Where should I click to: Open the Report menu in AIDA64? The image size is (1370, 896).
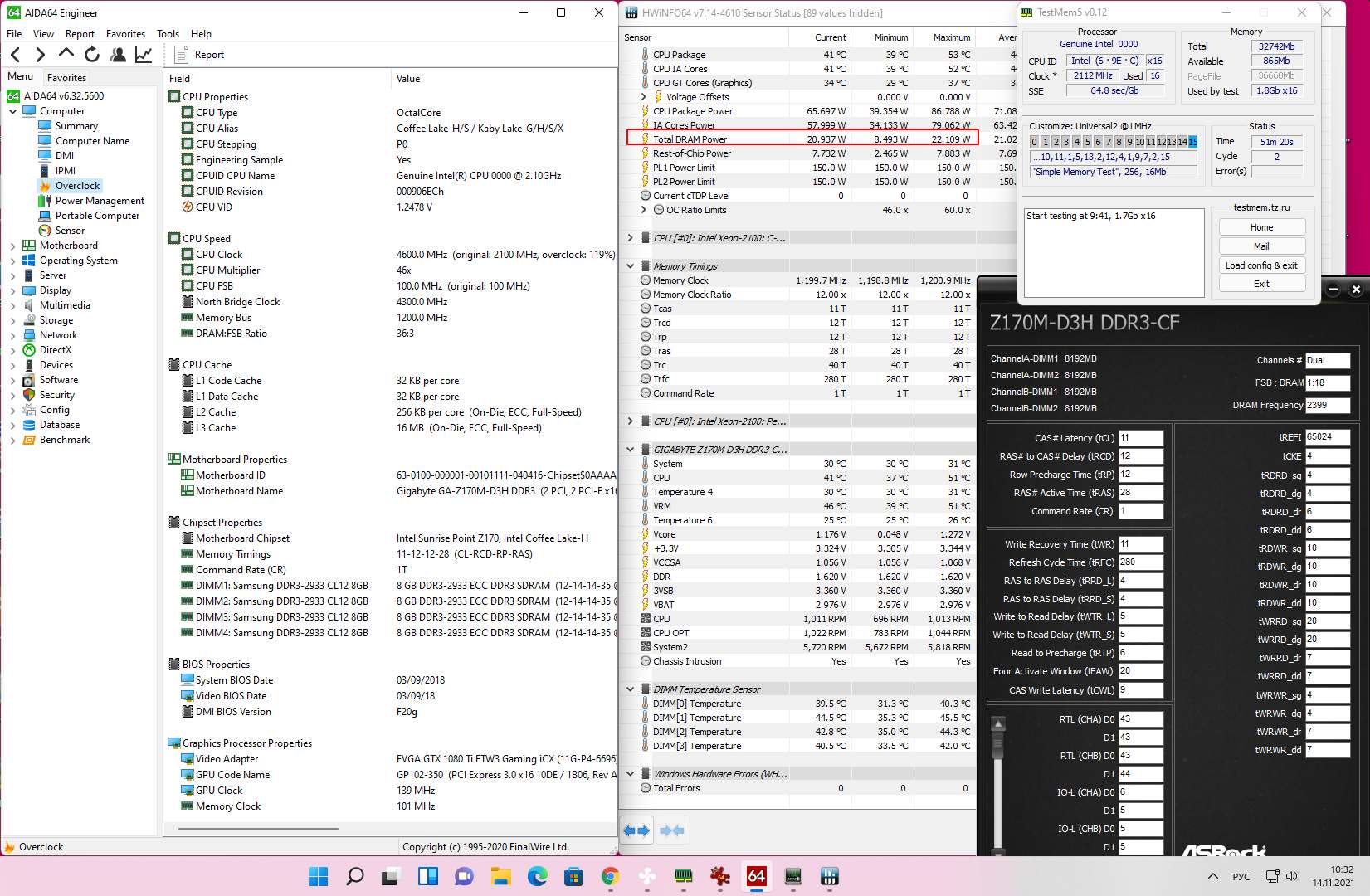point(80,34)
